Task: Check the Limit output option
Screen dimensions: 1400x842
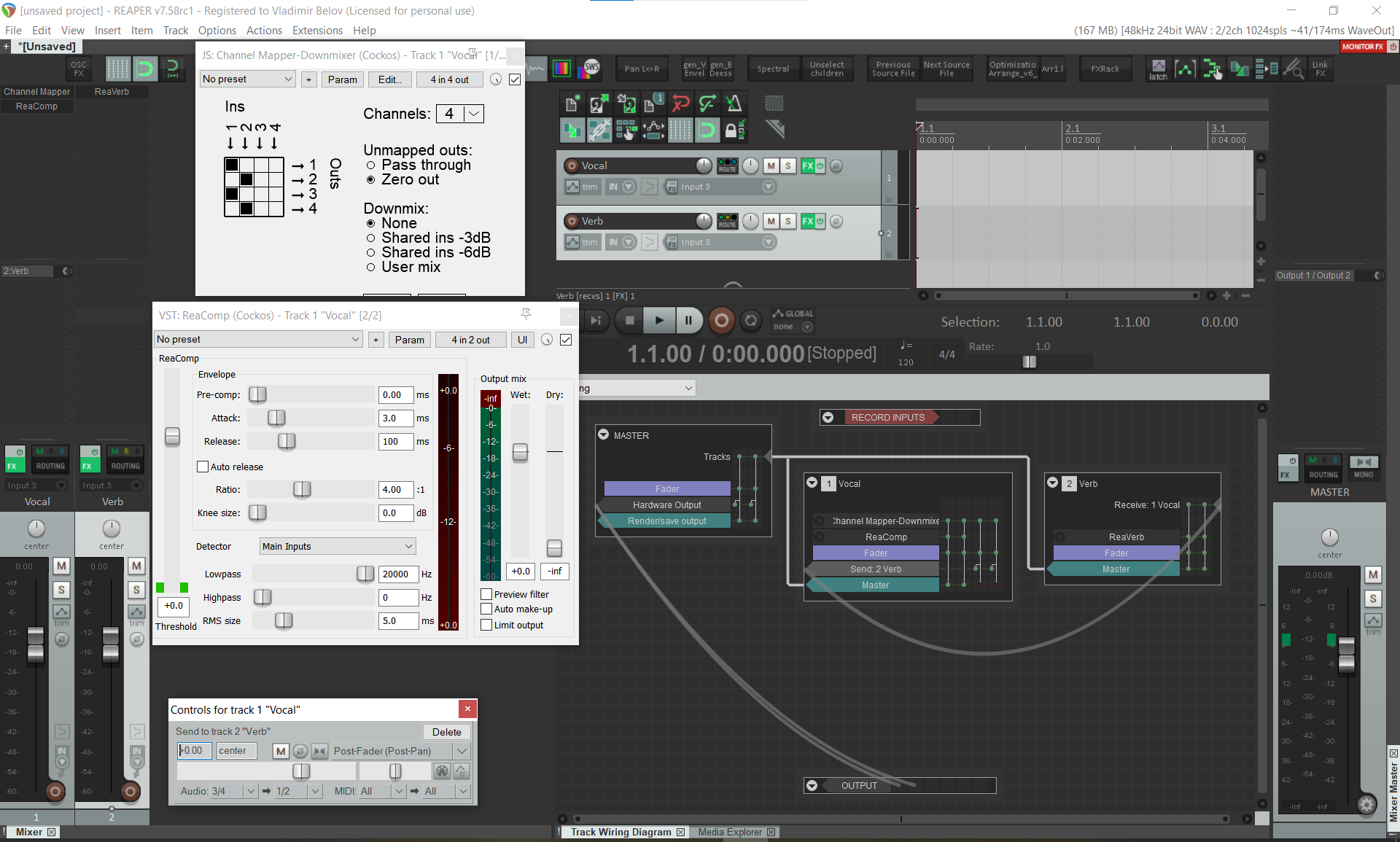Action: (x=486, y=625)
